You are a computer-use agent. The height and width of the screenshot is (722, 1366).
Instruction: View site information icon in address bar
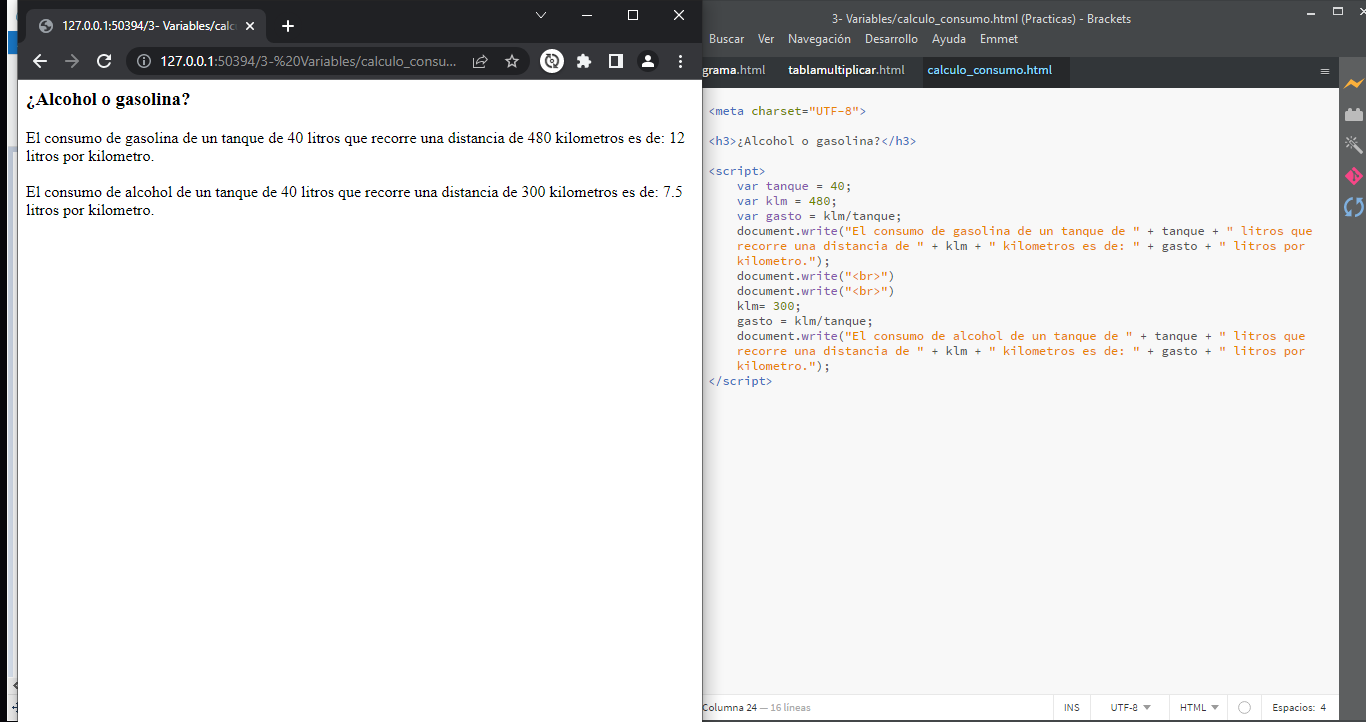tap(143, 61)
